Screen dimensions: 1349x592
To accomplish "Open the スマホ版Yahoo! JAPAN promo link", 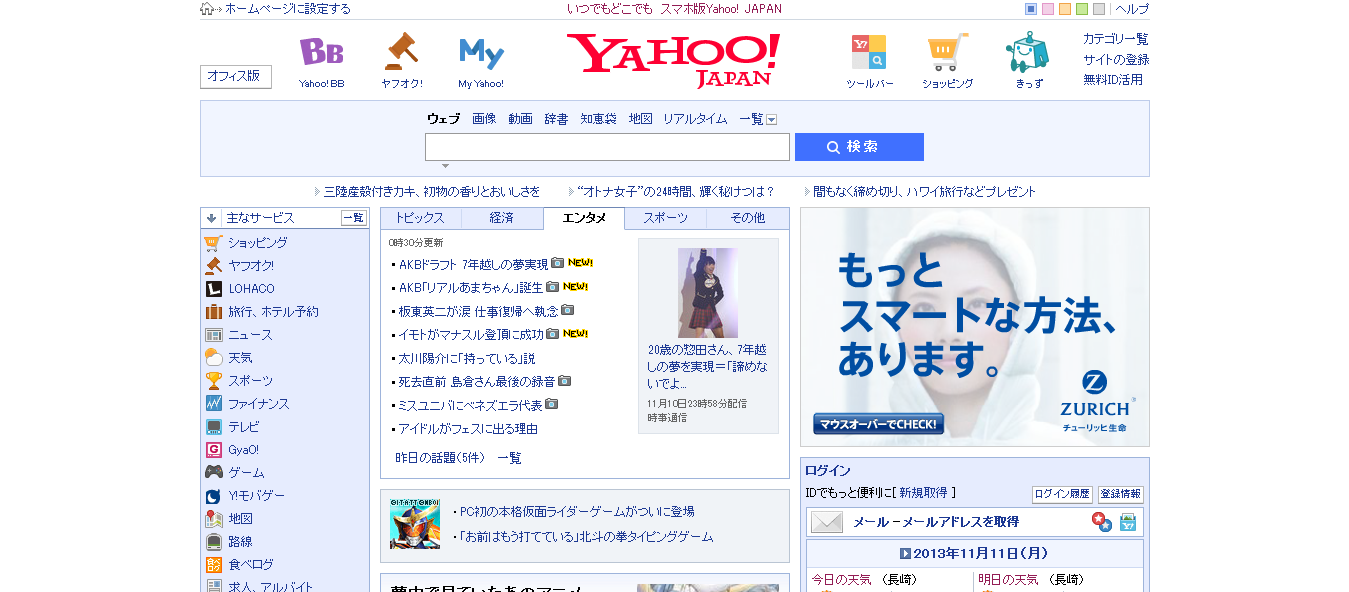I will 721,9.
